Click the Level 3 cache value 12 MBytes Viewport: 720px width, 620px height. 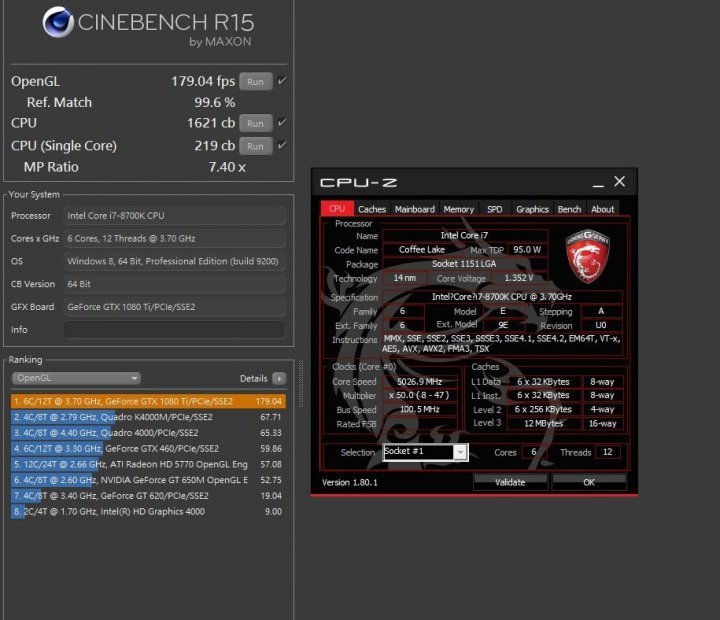pyautogui.click(x=544, y=423)
